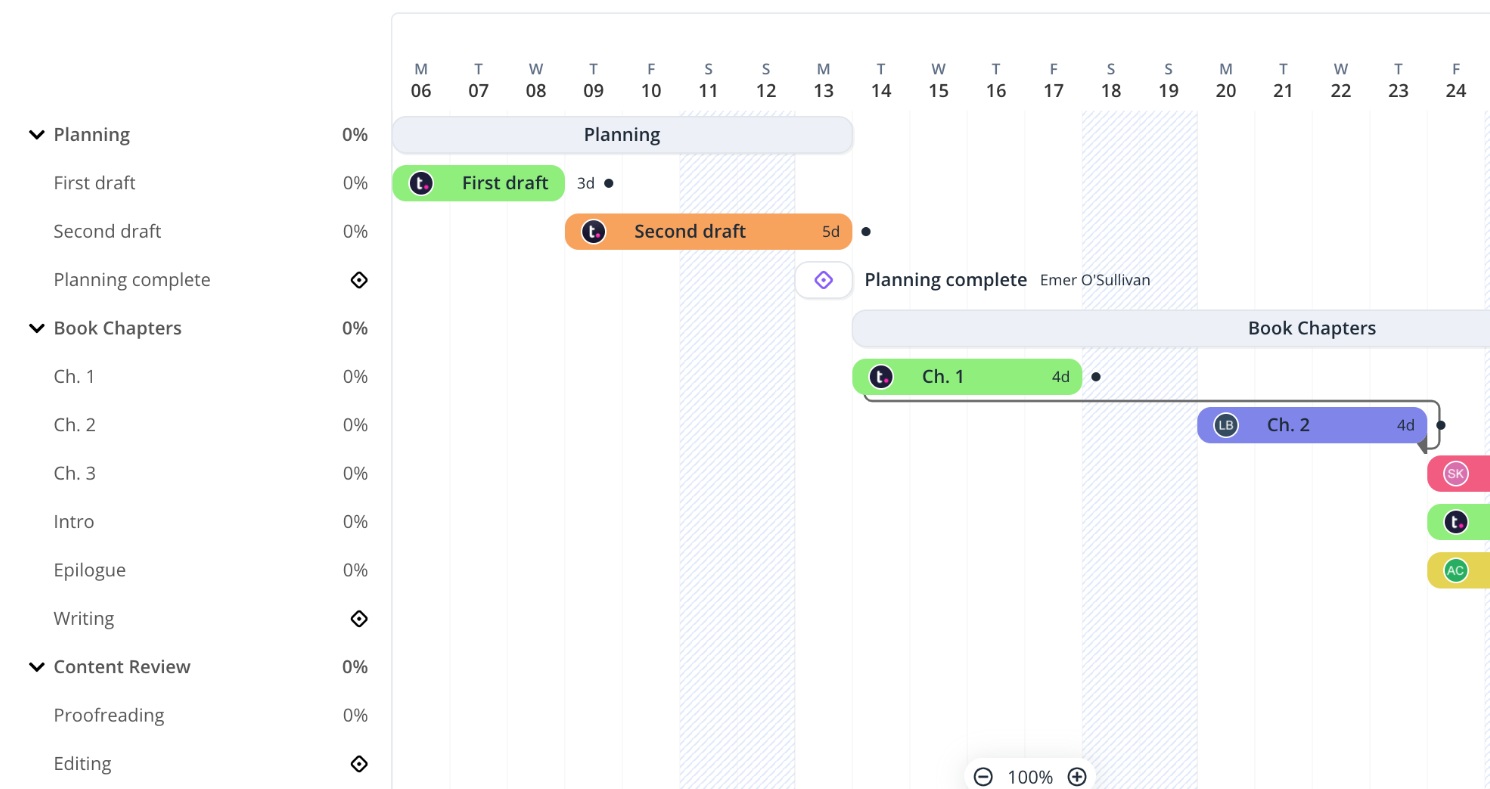Click the 100% zoom level control

(x=1030, y=776)
